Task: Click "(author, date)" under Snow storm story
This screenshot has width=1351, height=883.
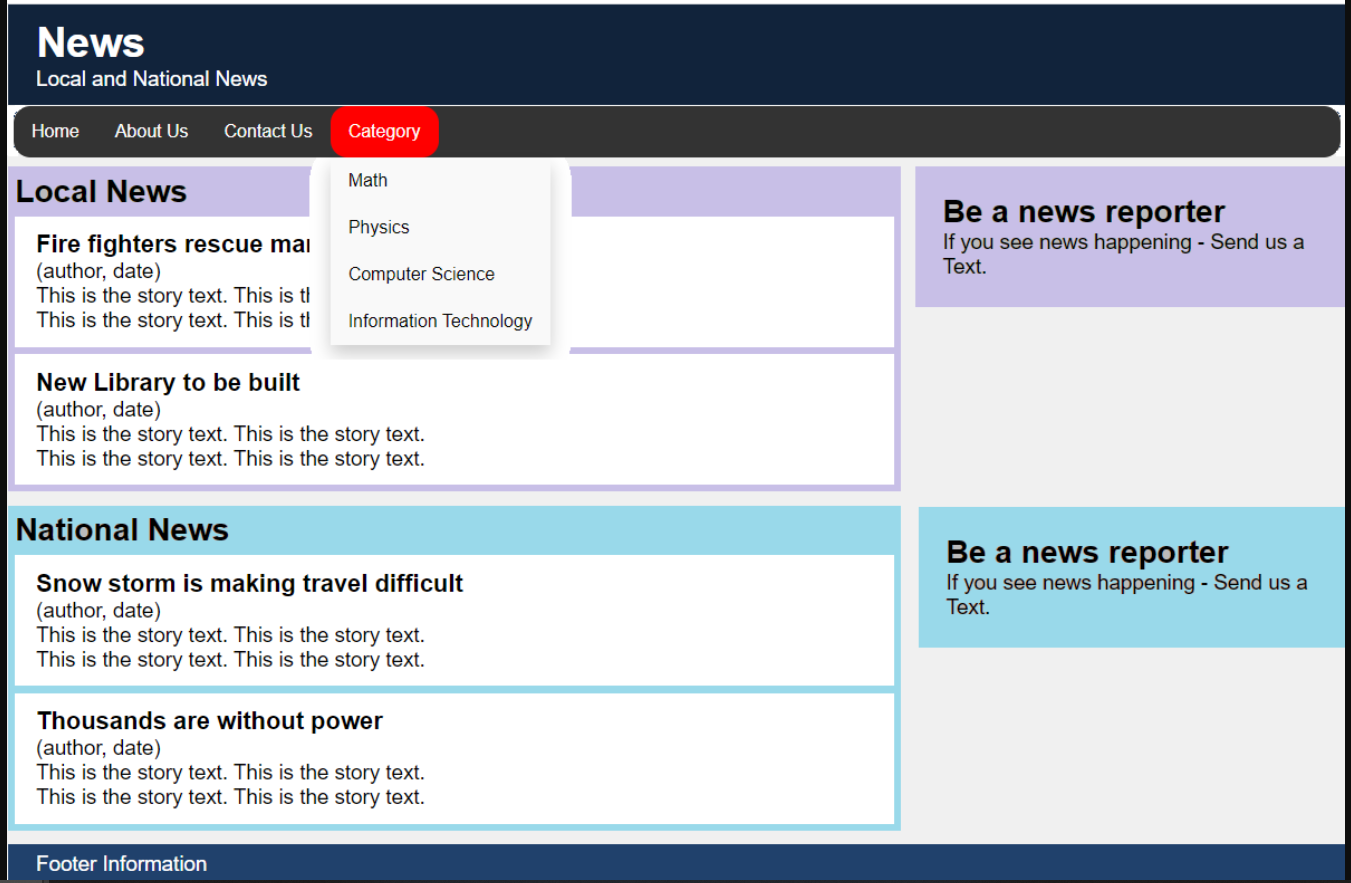Action: click(x=99, y=610)
